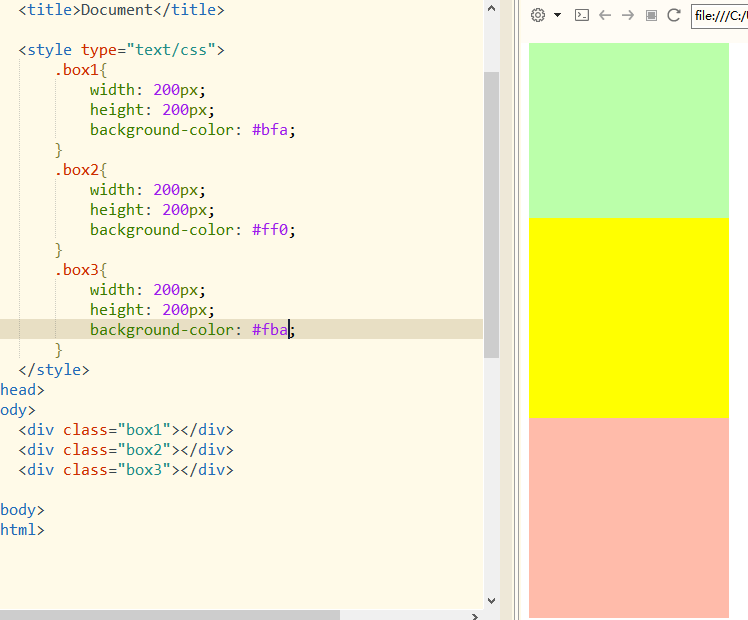Click the editor scroll down arrow
Viewport: 748px width, 620px height.
point(491,601)
